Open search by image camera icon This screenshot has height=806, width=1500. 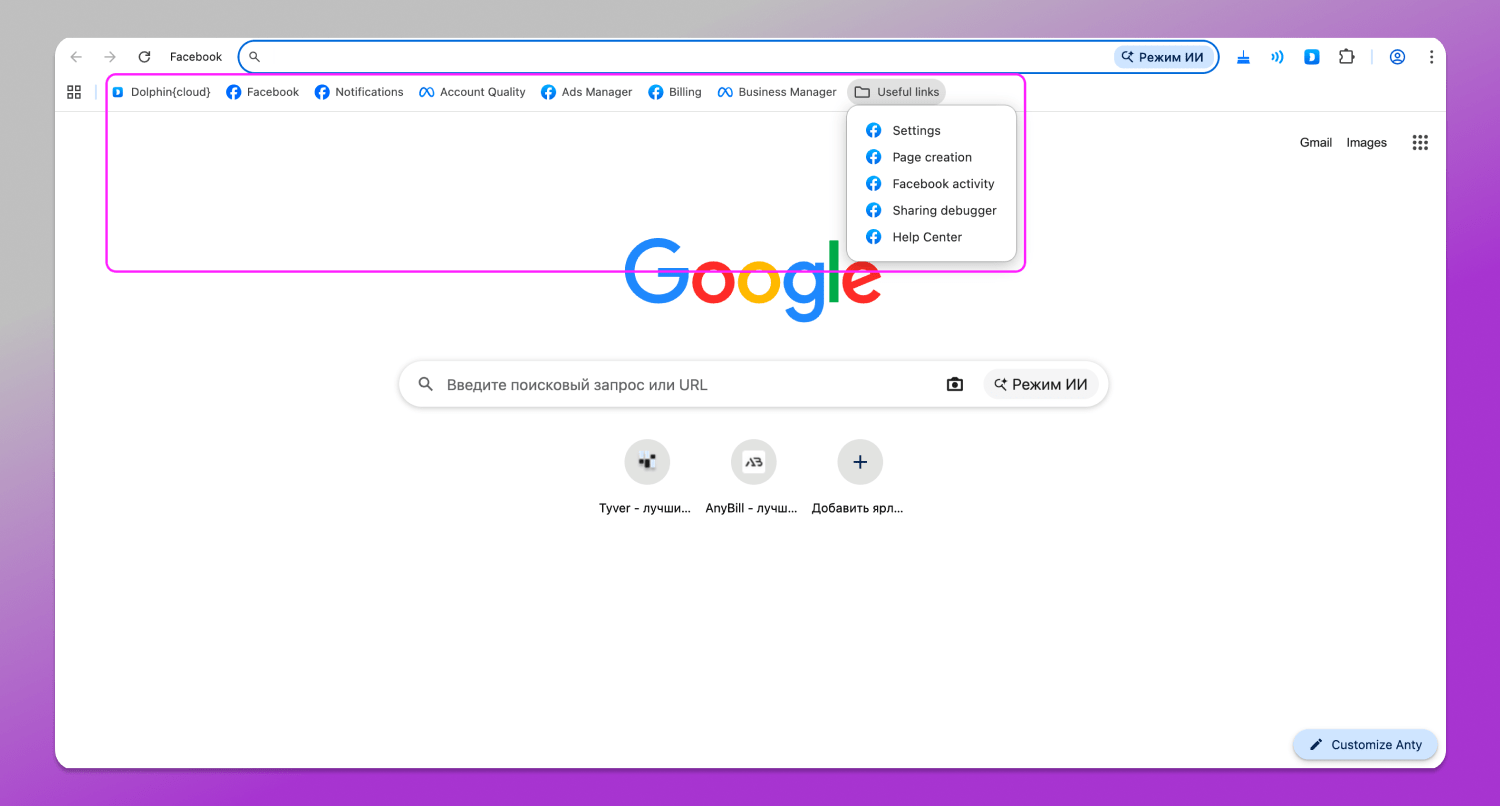tap(955, 385)
